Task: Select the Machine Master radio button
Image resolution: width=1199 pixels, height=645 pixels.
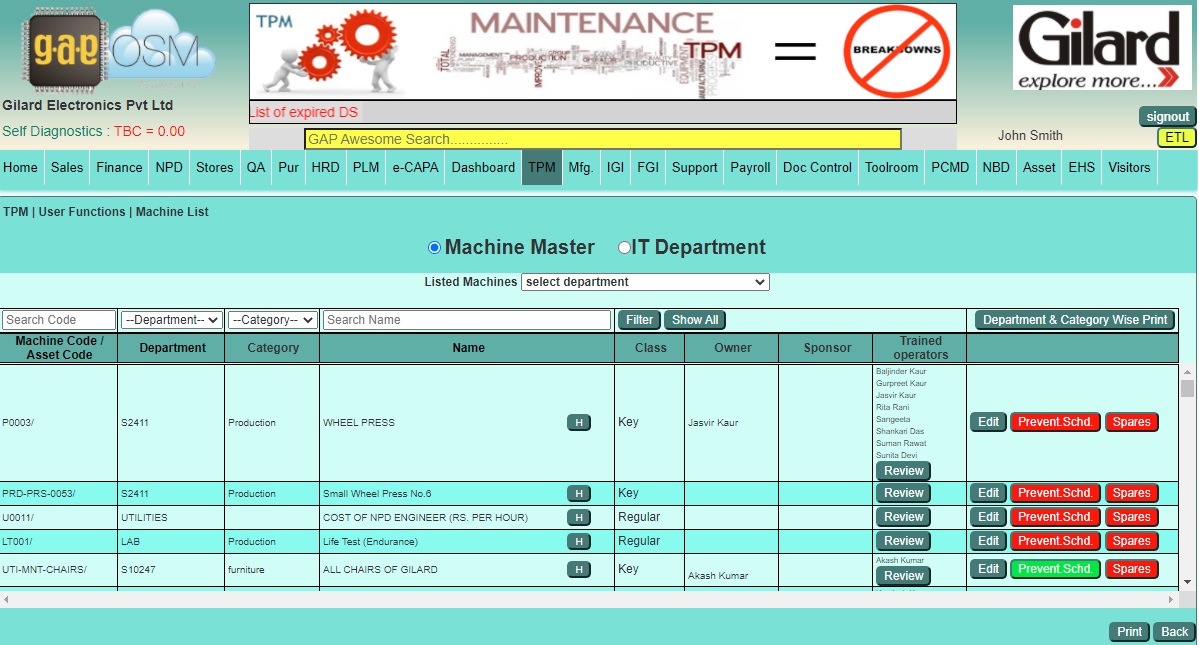Action: coord(434,248)
